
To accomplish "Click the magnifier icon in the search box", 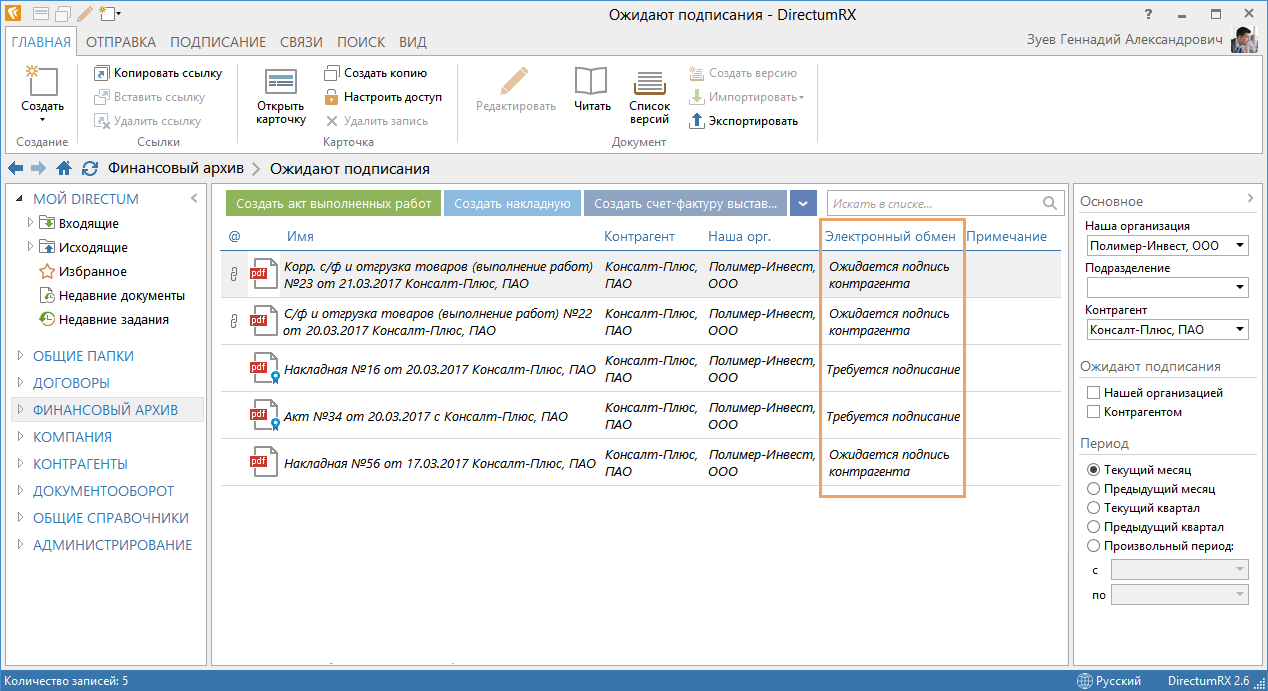I will pos(1050,203).
